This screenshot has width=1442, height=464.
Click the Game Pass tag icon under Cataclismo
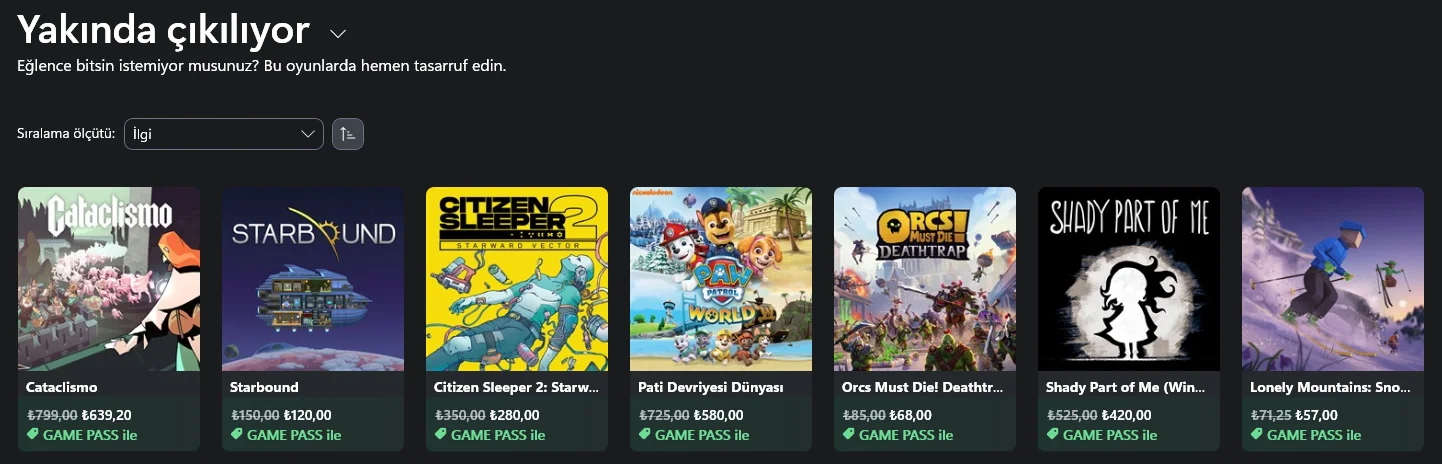click(33, 435)
